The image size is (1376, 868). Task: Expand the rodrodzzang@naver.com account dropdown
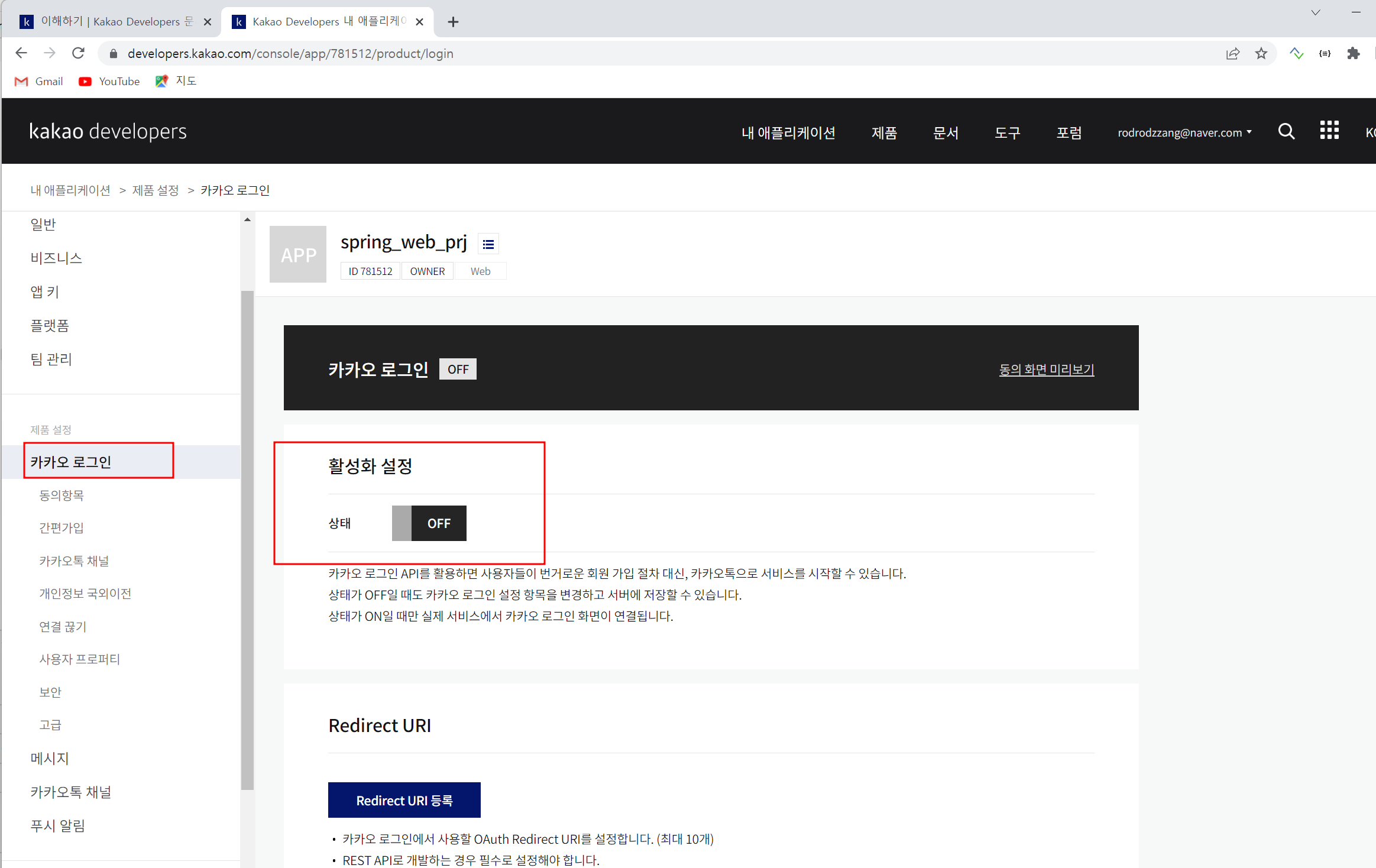pos(1184,132)
